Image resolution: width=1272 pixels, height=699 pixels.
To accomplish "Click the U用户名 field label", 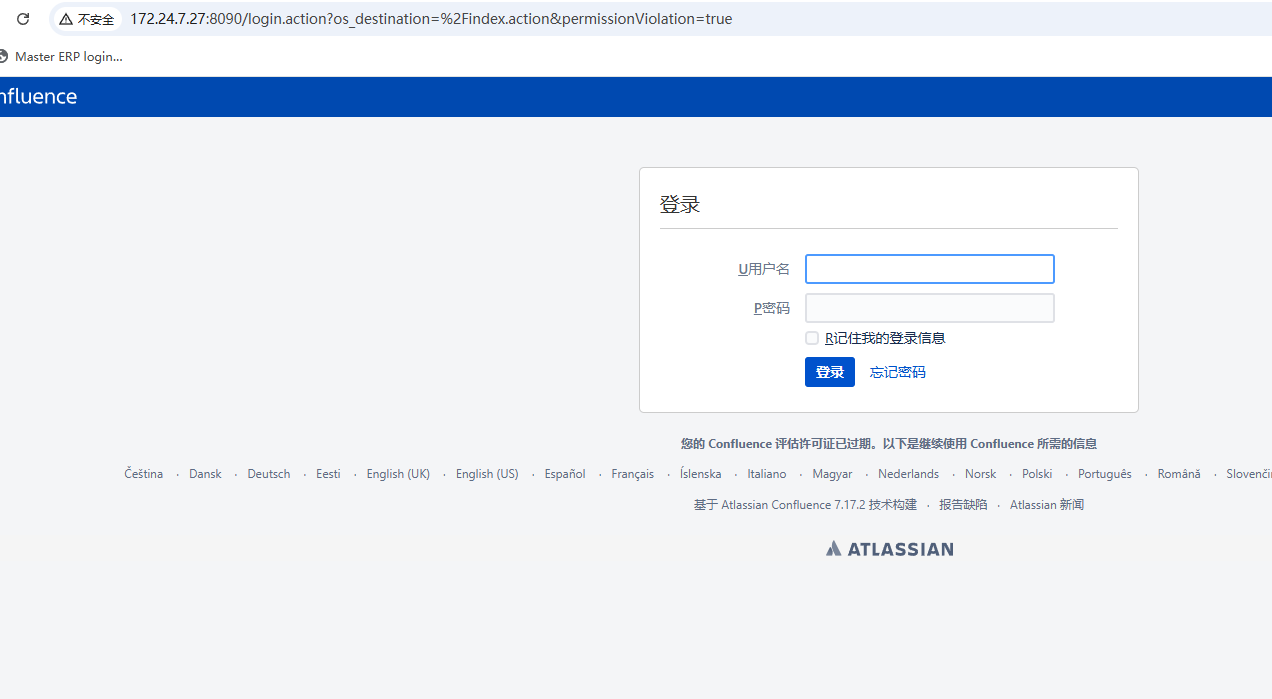I will 764,269.
